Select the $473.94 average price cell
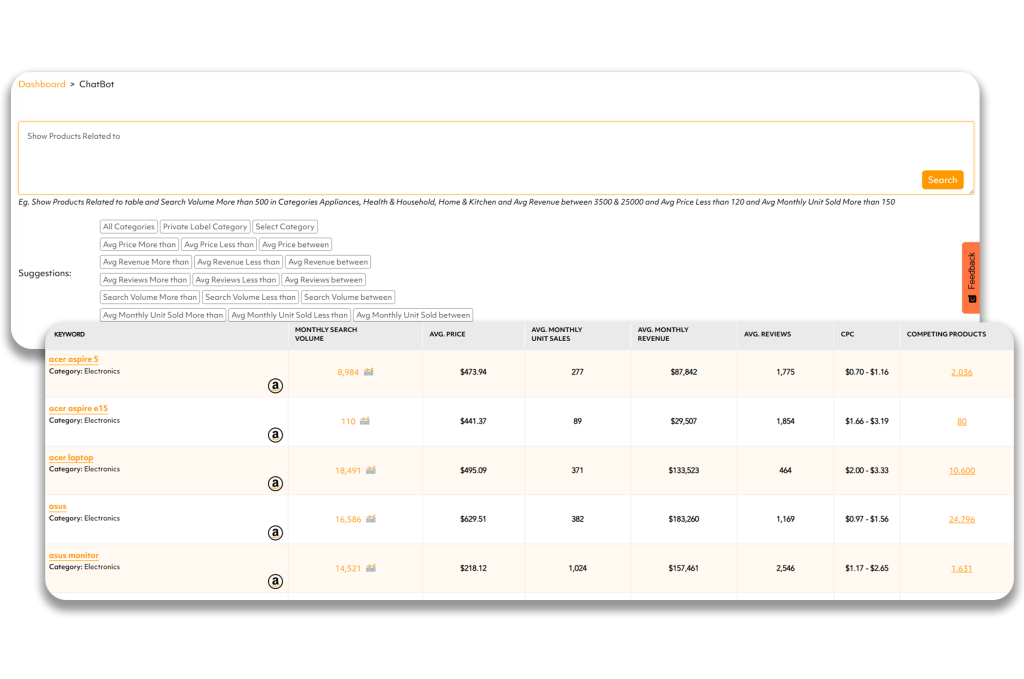The height and width of the screenshot is (679, 1024). [x=473, y=372]
